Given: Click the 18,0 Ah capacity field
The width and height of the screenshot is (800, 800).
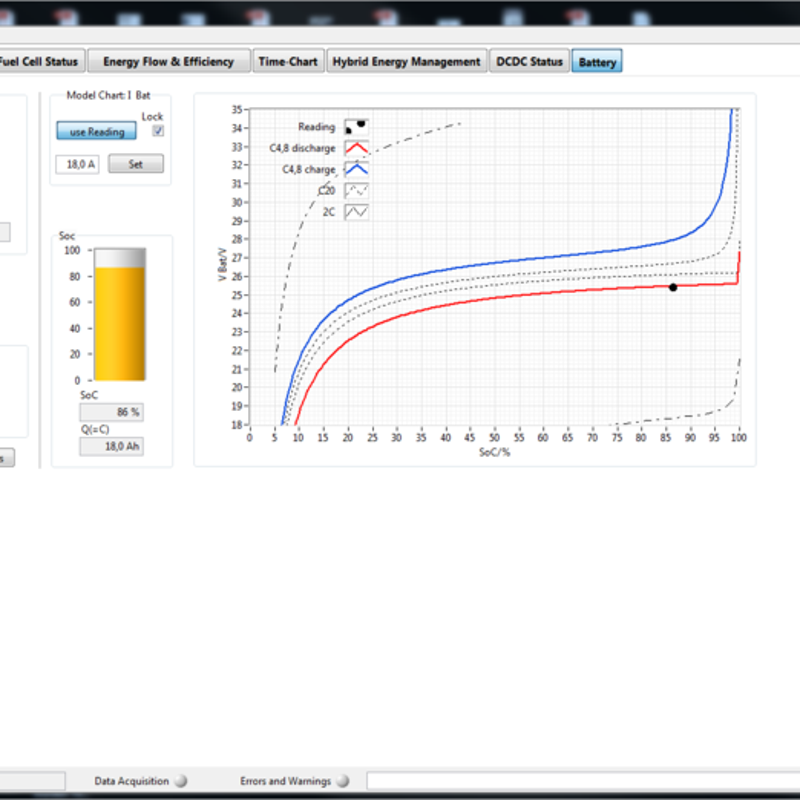Looking at the screenshot, I should [111, 447].
